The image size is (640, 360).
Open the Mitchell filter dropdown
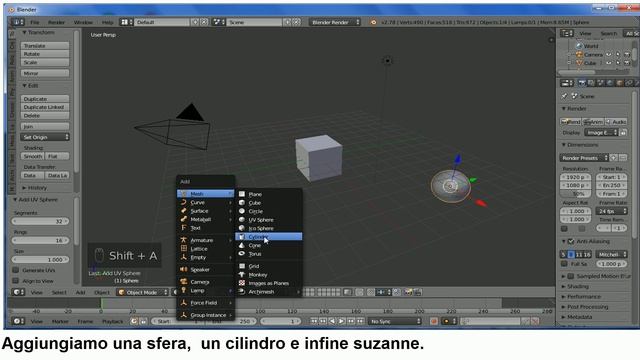pos(611,254)
